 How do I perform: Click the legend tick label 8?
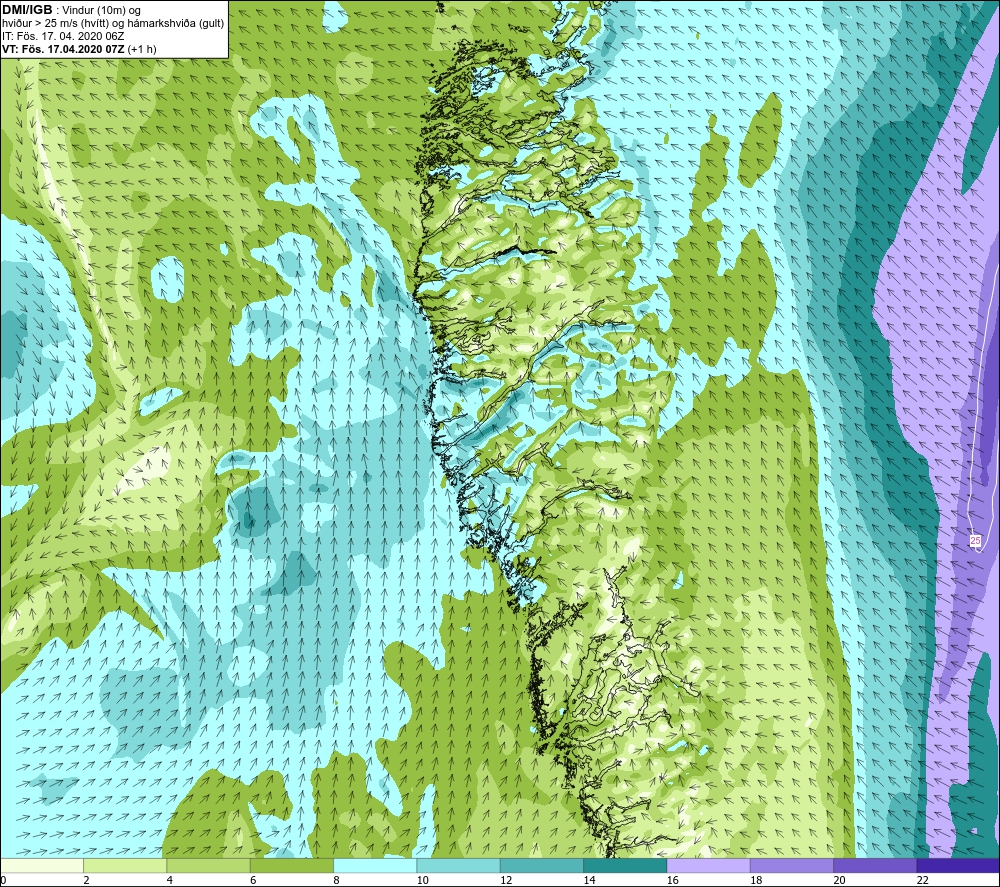(336, 880)
